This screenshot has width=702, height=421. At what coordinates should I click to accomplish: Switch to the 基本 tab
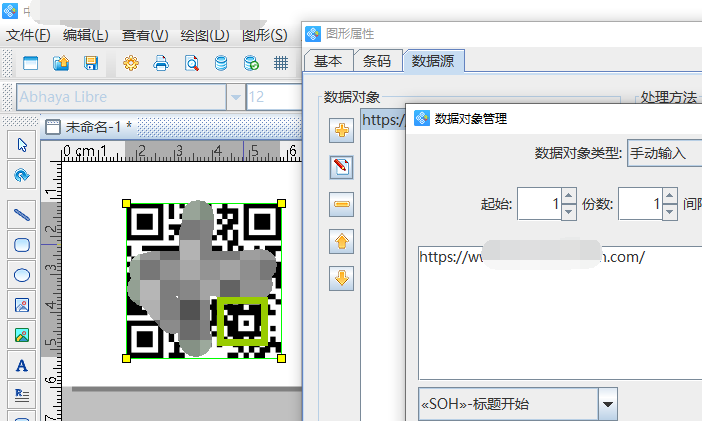[328, 61]
